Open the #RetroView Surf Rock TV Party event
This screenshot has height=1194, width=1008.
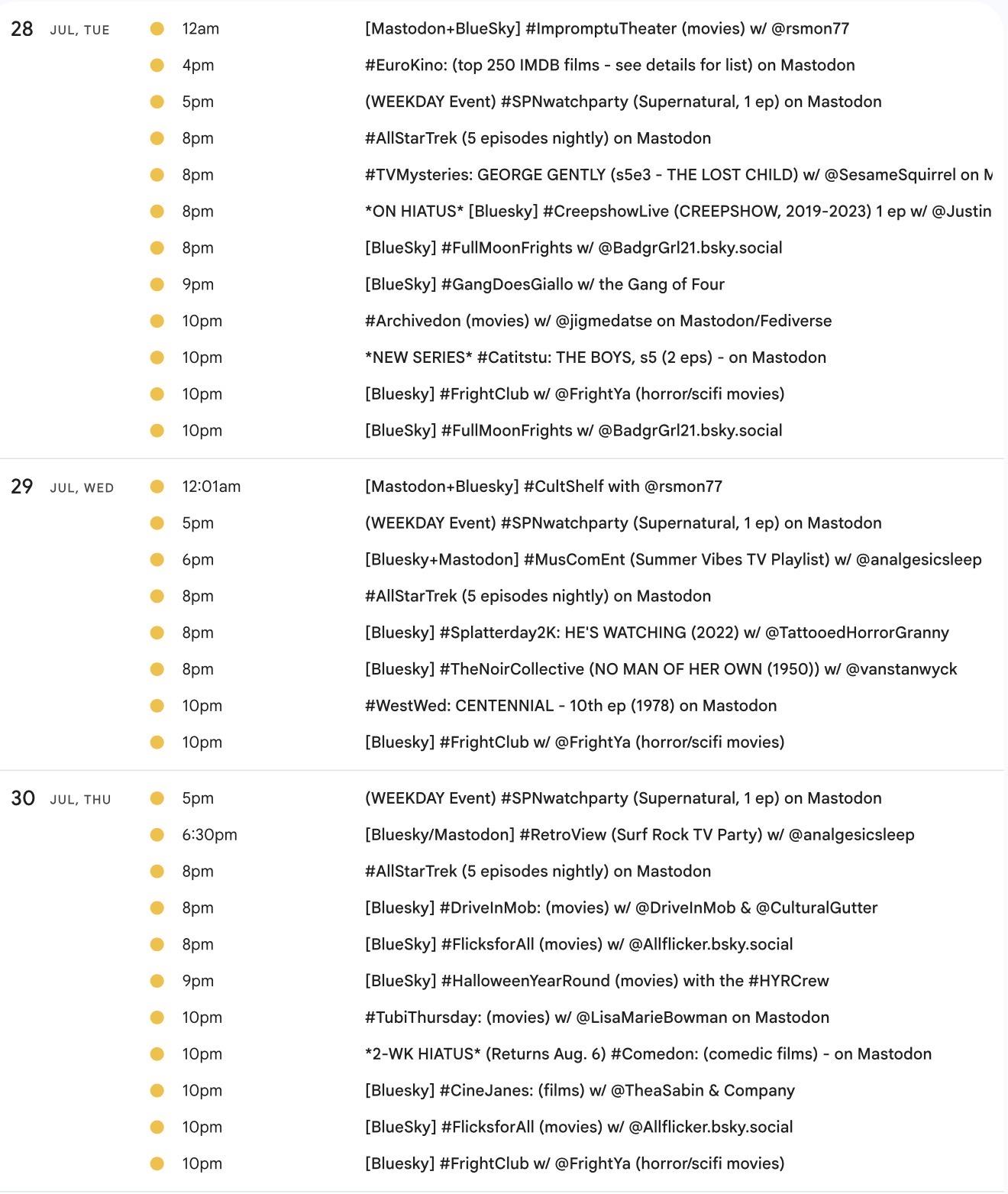(640, 836)
